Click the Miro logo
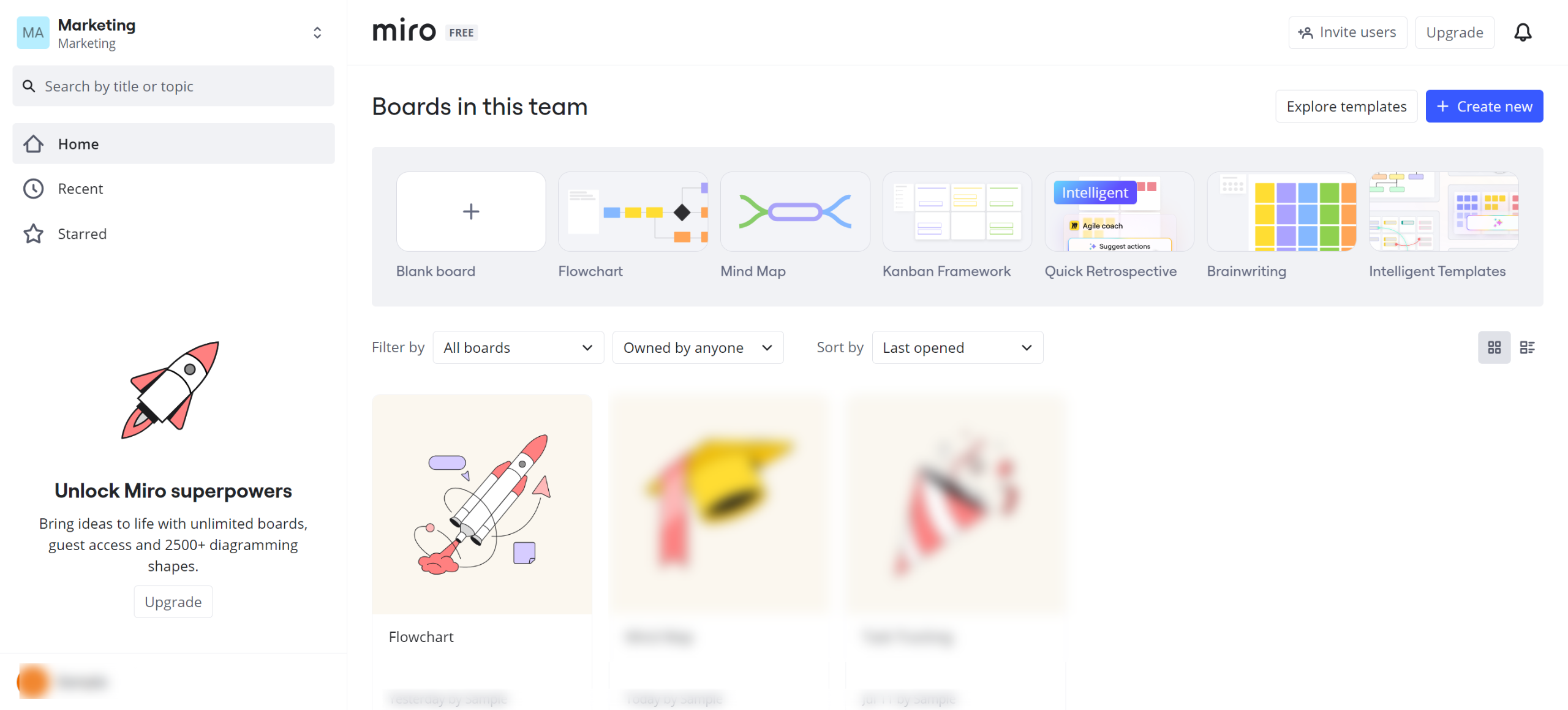Screen dimensions: 1568x710 404,31
